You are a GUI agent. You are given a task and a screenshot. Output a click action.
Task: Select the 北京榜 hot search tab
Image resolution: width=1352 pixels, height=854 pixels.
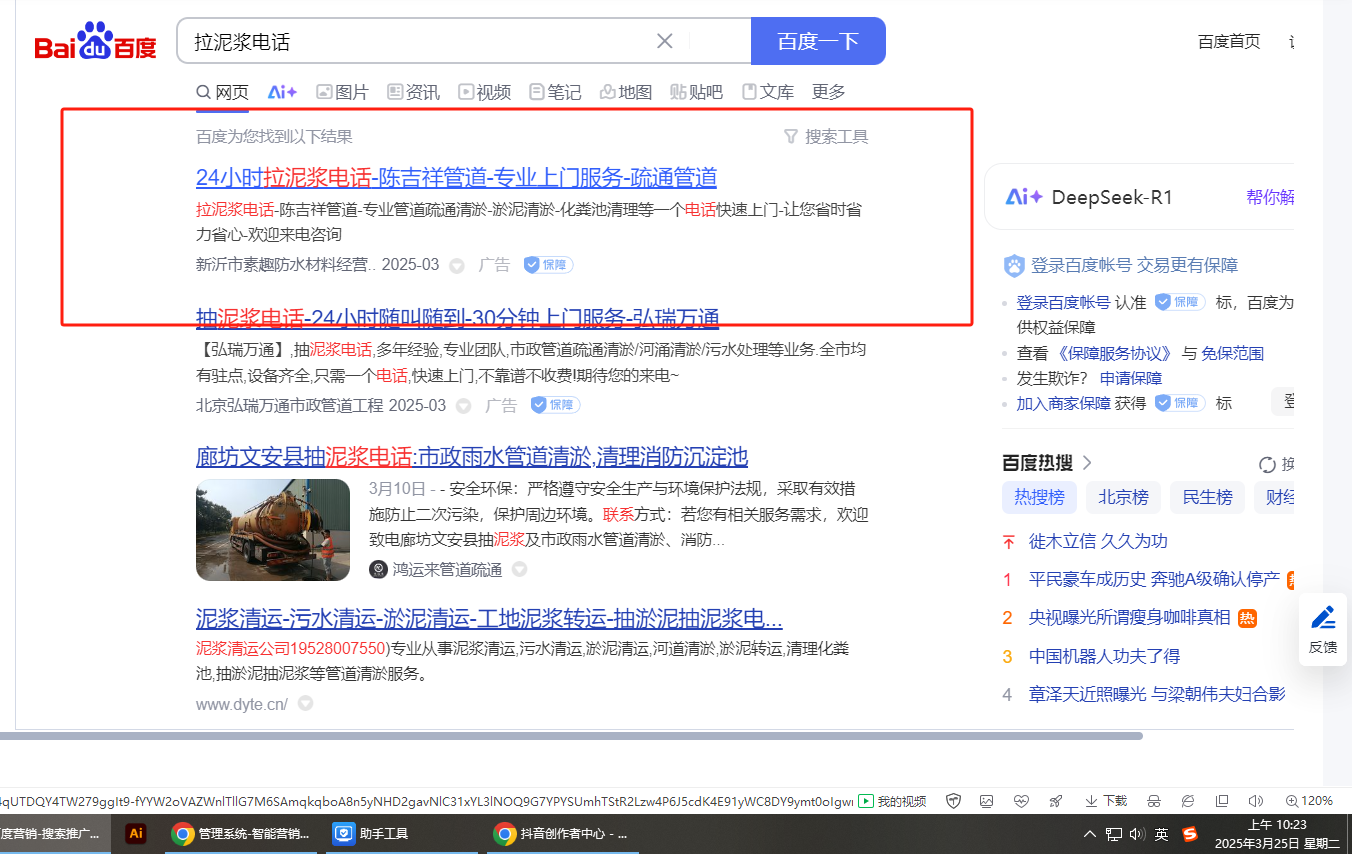1123,497
